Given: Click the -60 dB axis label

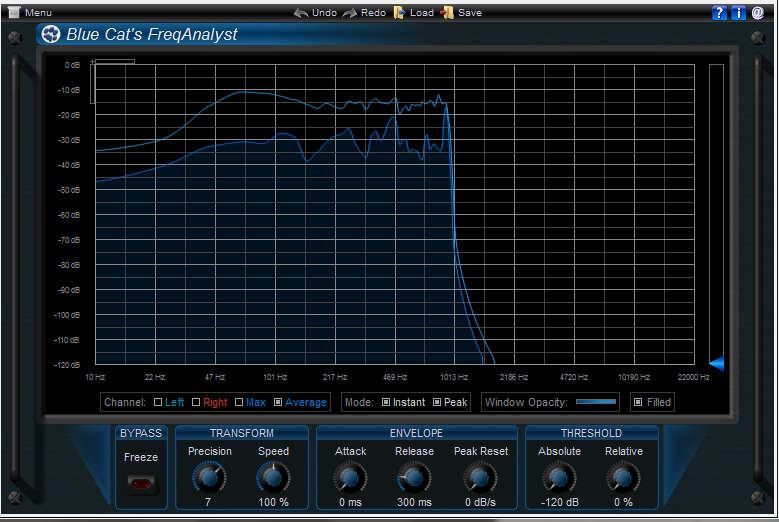Looking at the screenshot, I should point(69,215).
